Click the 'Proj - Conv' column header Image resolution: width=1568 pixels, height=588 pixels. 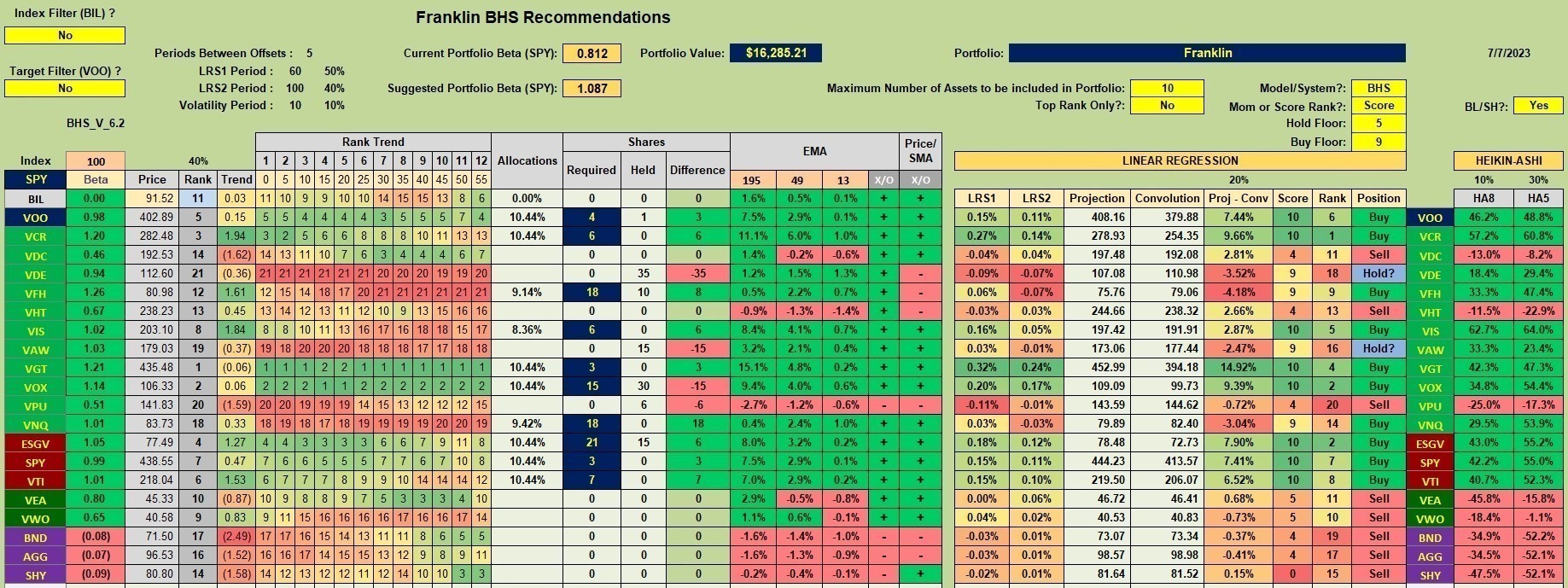tap(1238, 198)
